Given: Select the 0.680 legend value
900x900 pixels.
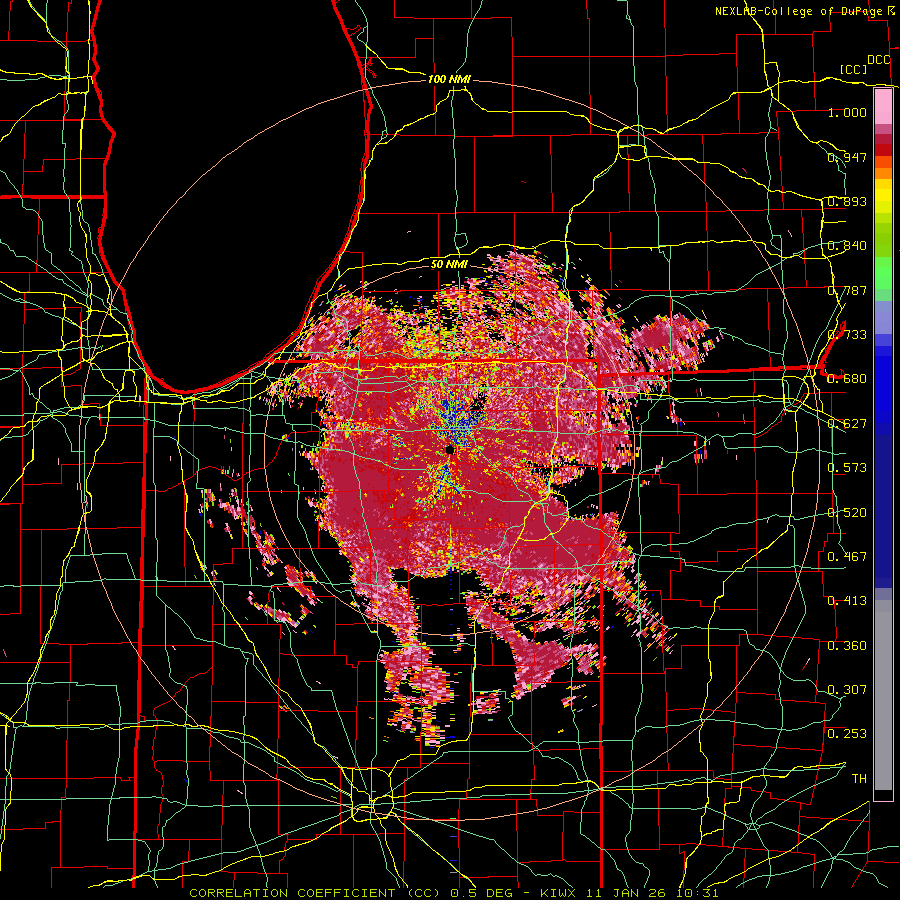Looking at the screenshot, I should tap(847, 379).
